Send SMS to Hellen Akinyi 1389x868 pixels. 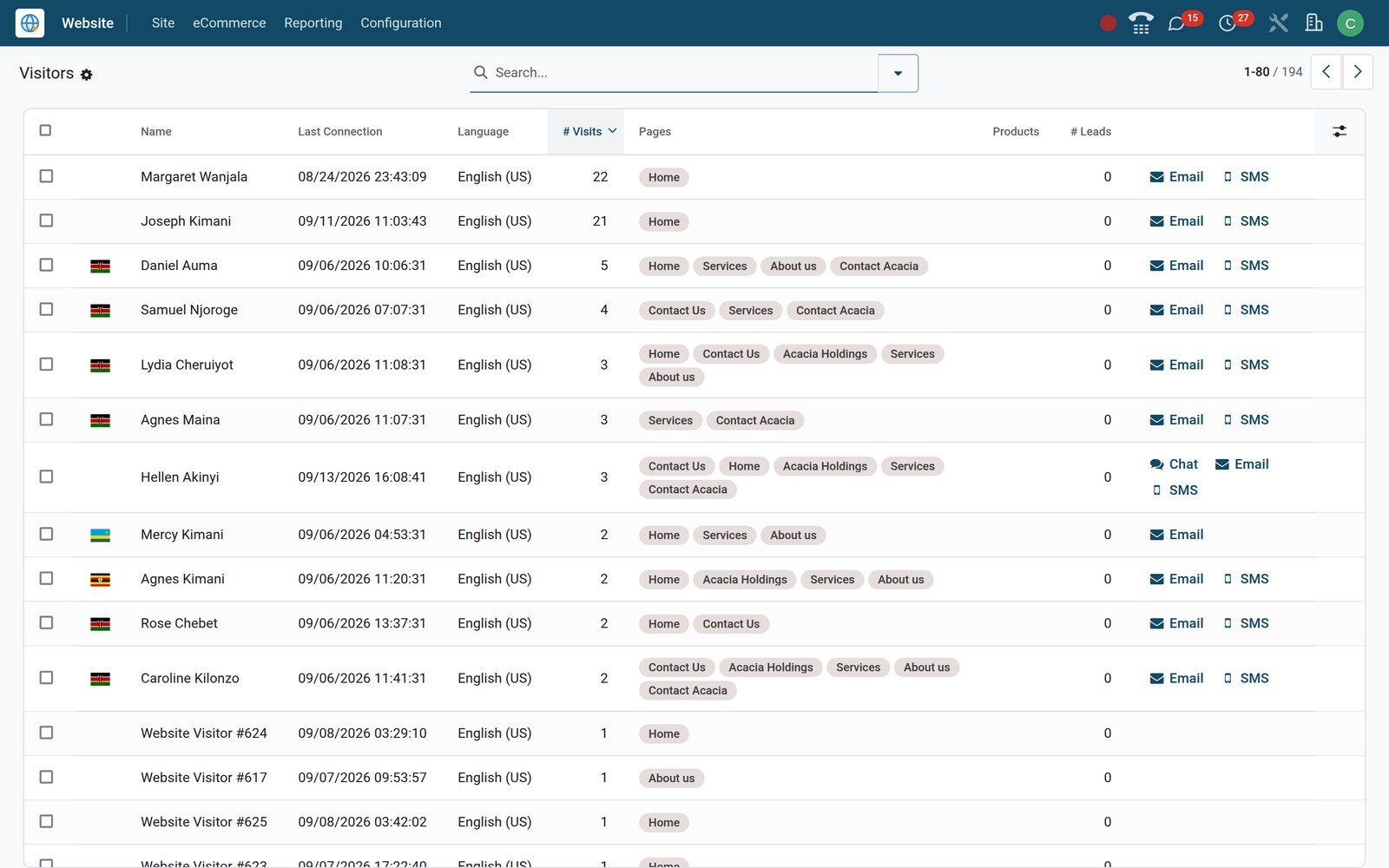(1175, 490)
